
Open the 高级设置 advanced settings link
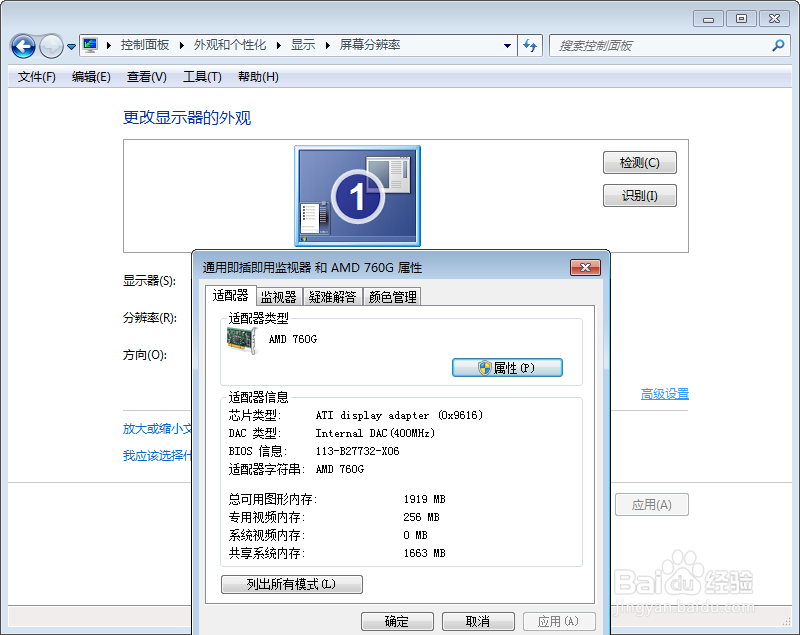coord(665,394)
